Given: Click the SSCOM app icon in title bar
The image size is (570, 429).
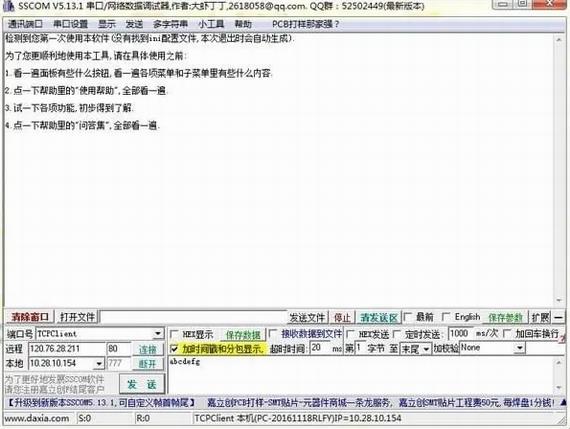Looking at the screenshot, I should pyautogui.click(x=8, y=5).
